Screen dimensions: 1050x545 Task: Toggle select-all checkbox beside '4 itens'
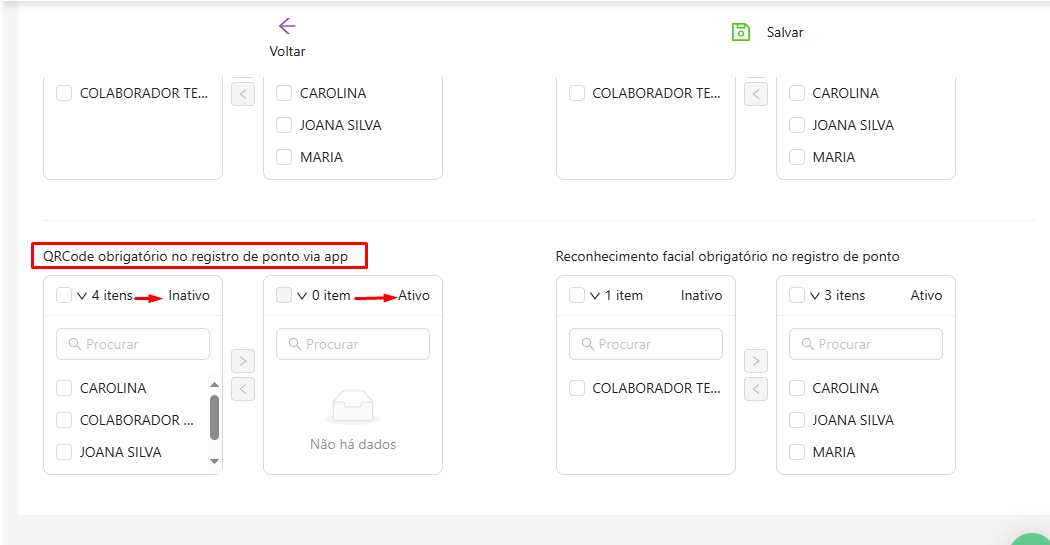coord(64,295)
